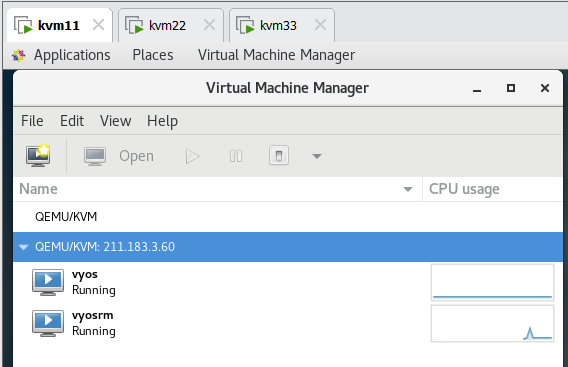Click the vyosrm running monitor icon
The height and width of the screenshot is (367, 568).
point(48,323)
